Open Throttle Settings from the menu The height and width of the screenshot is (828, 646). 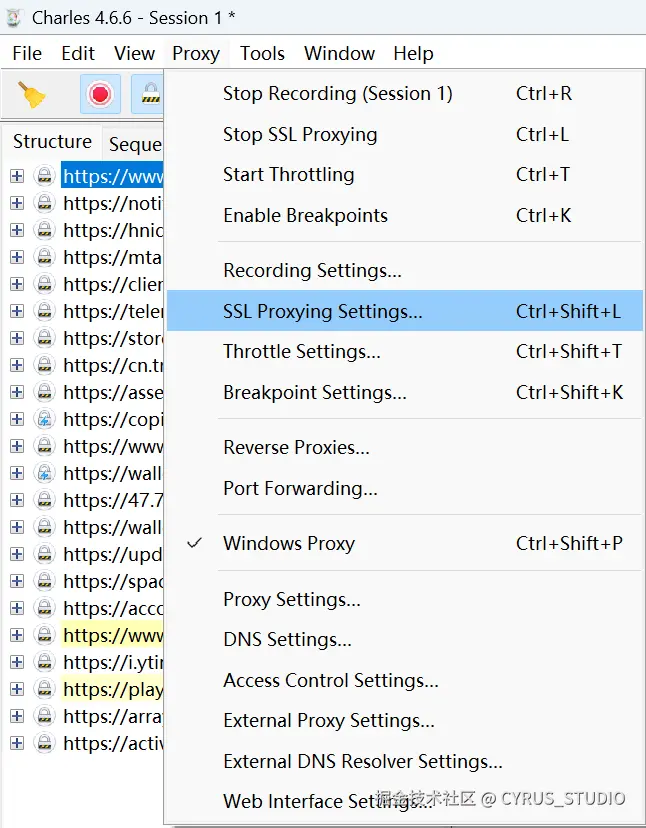coord(301,352)
